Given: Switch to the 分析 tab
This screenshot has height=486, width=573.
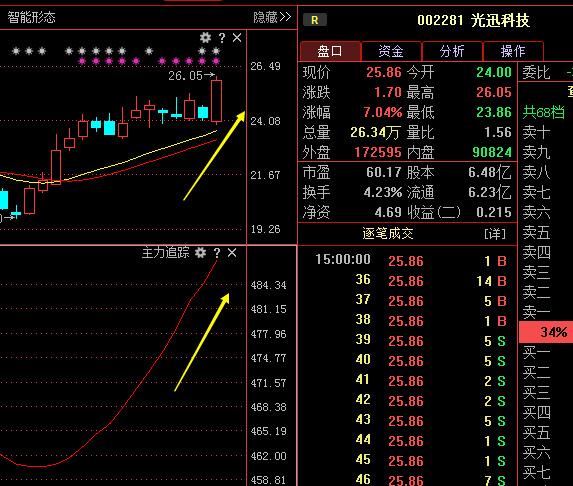Looking at the screenshot, I should click(452, 51).
